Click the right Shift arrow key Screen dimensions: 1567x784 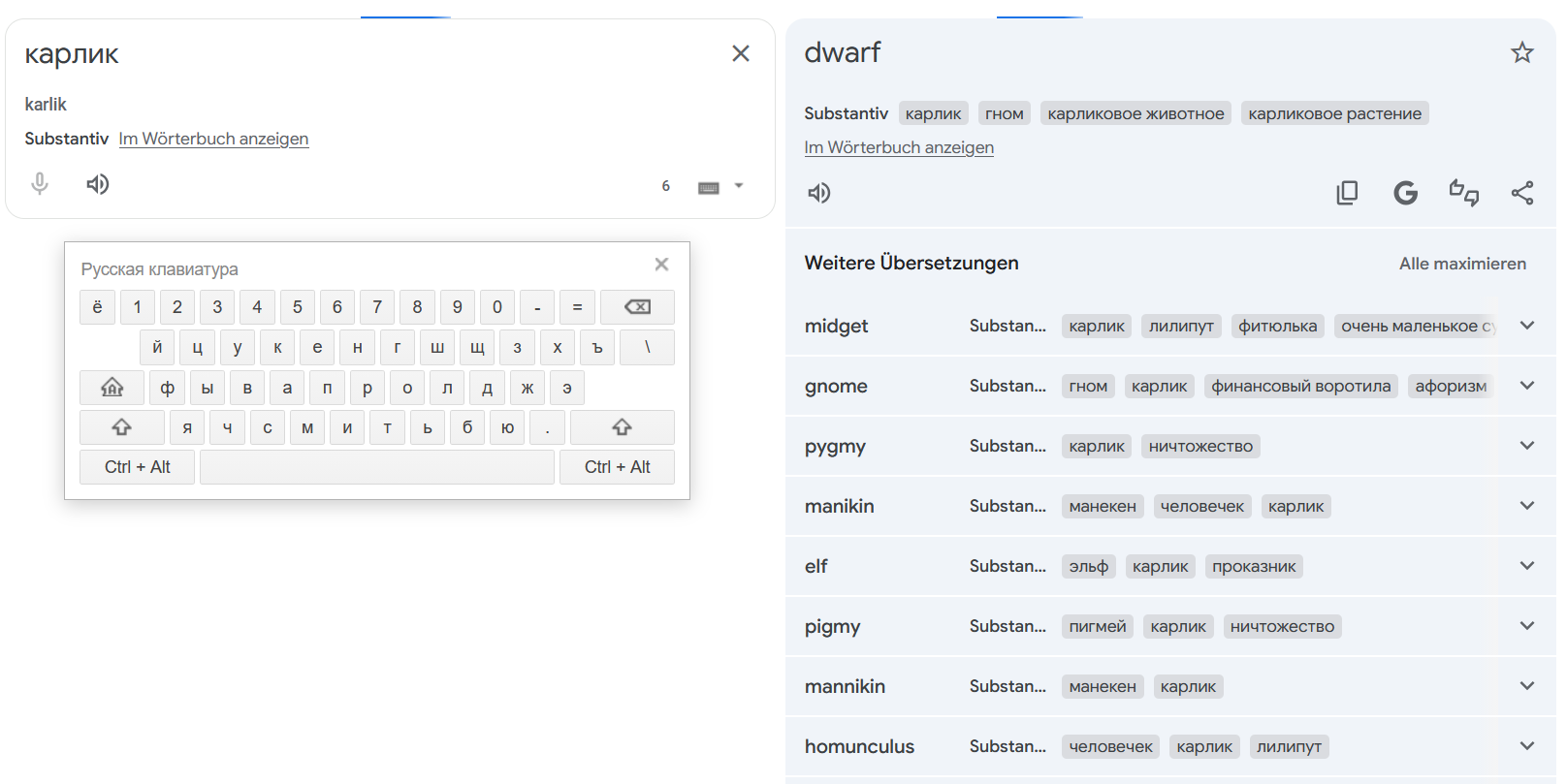(622, 427)
